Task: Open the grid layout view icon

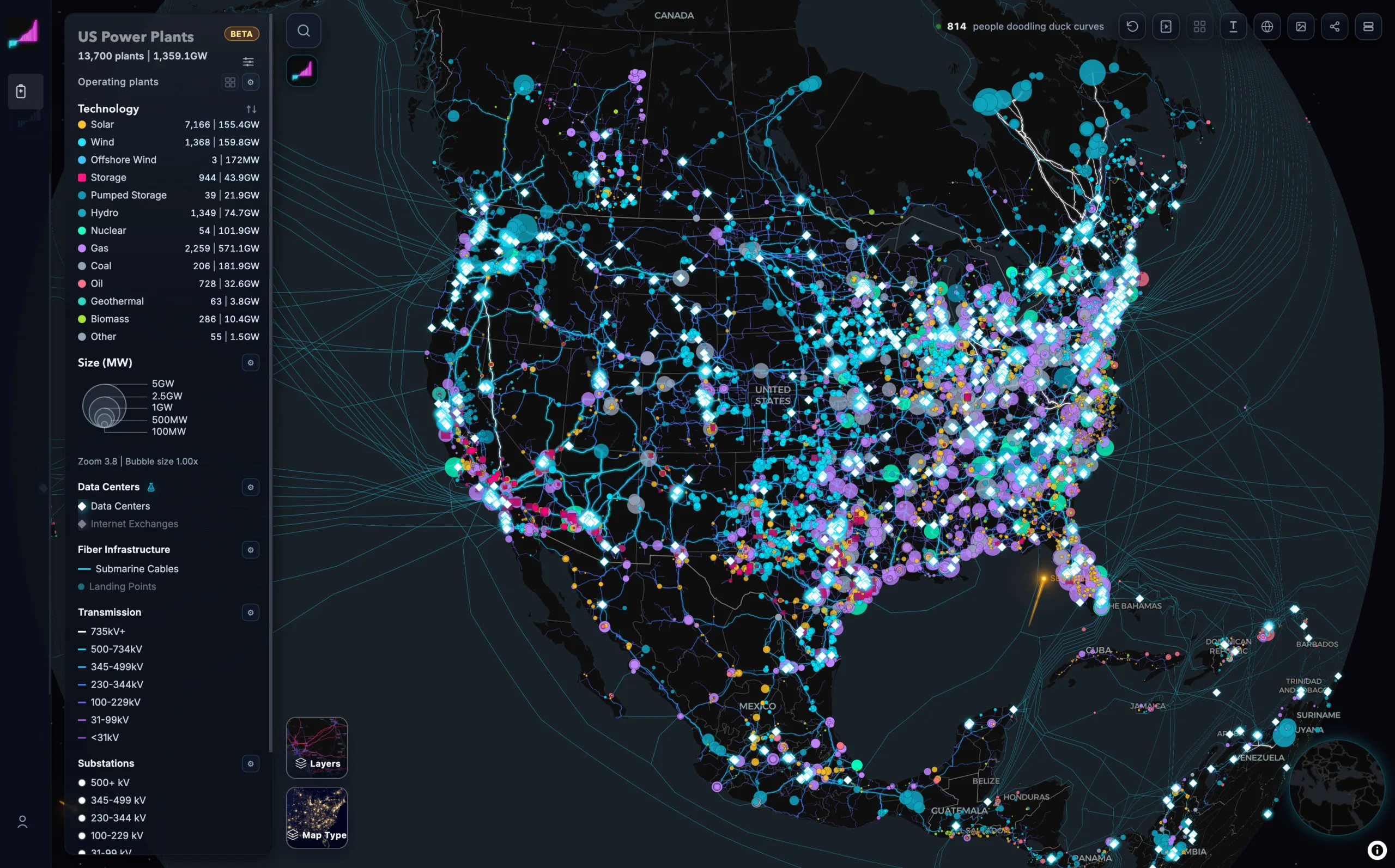Action: [1199, 26]
